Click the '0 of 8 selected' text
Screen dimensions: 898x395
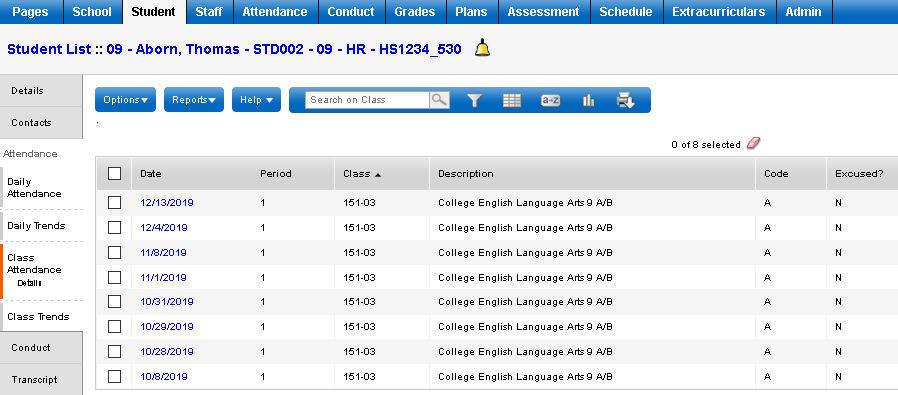pyautogui.click(x=706, y=145)
